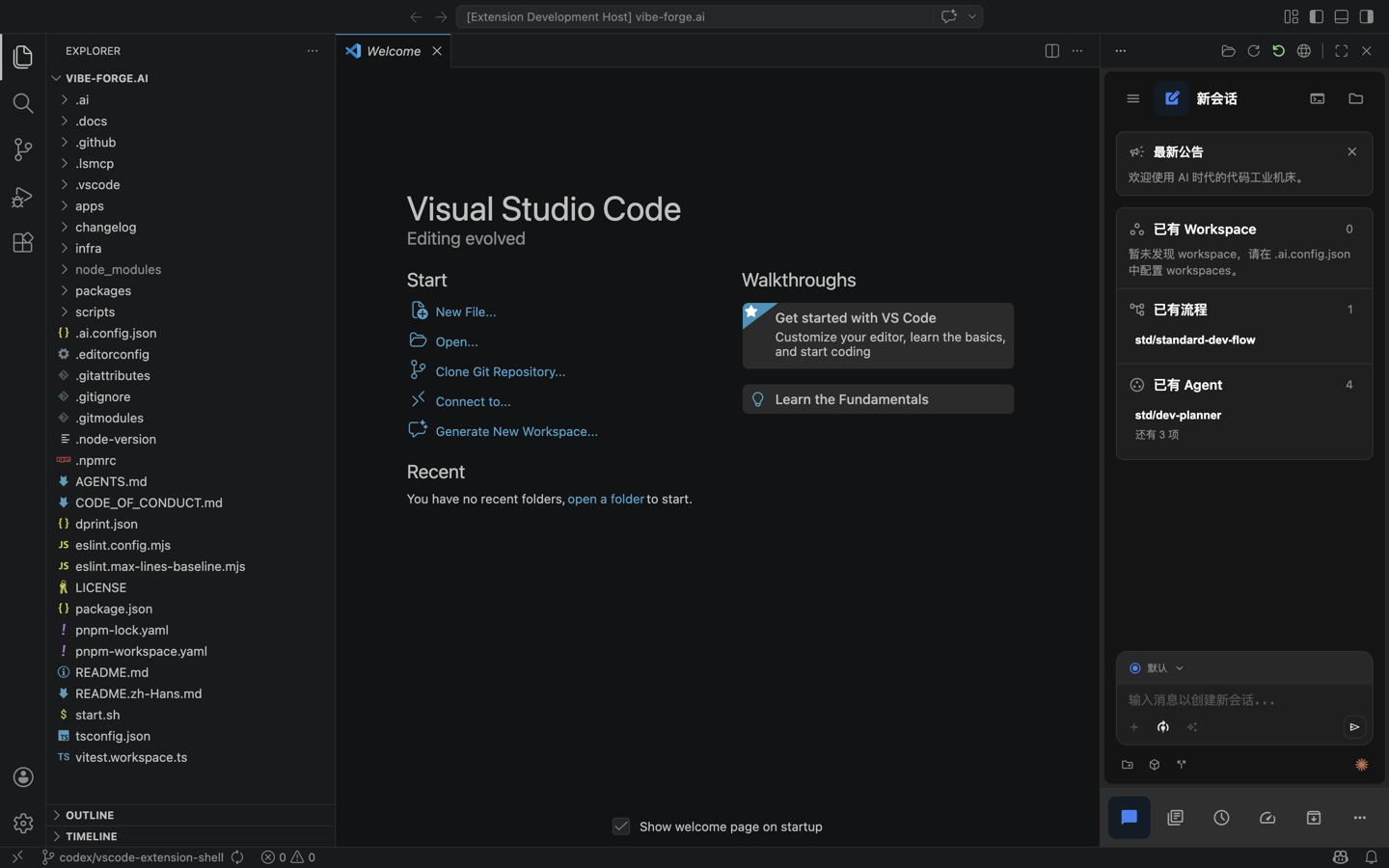Open package.json in explorer

[x=193, y=610]
